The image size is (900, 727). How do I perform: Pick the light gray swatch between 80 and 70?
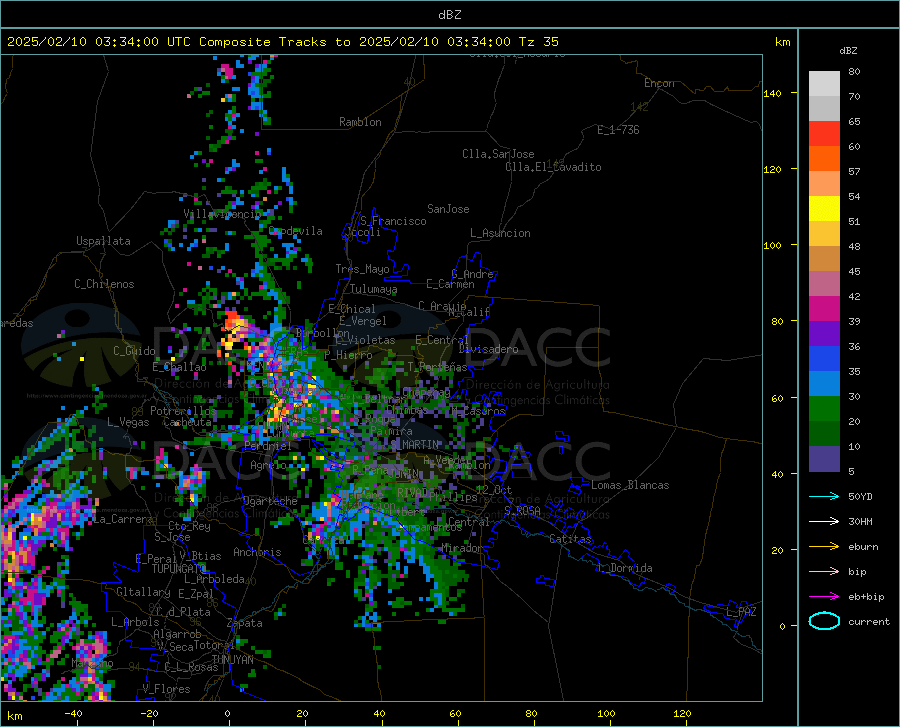click(x=824, y=84)
